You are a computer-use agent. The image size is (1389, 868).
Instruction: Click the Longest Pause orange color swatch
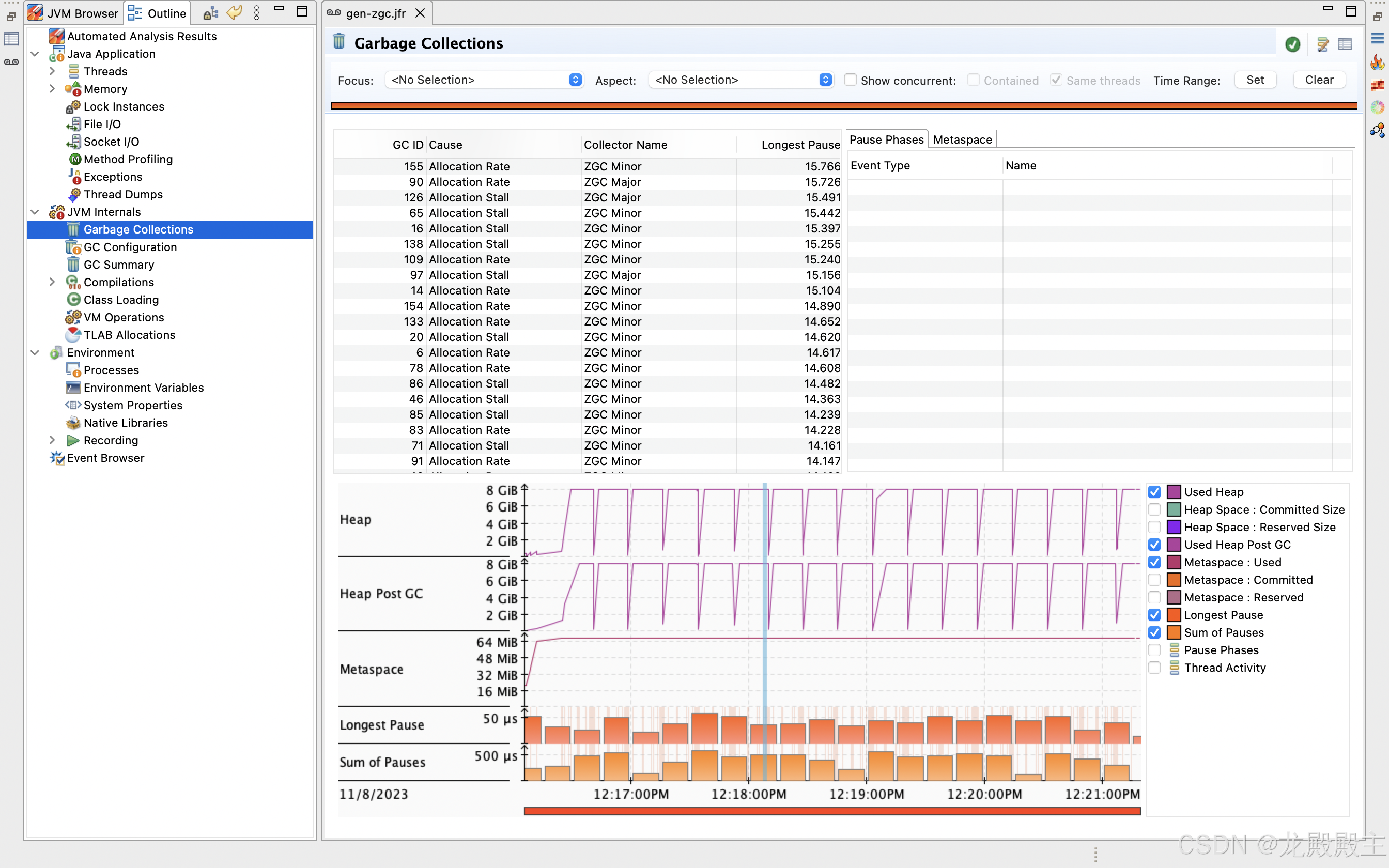point(1174,615)
